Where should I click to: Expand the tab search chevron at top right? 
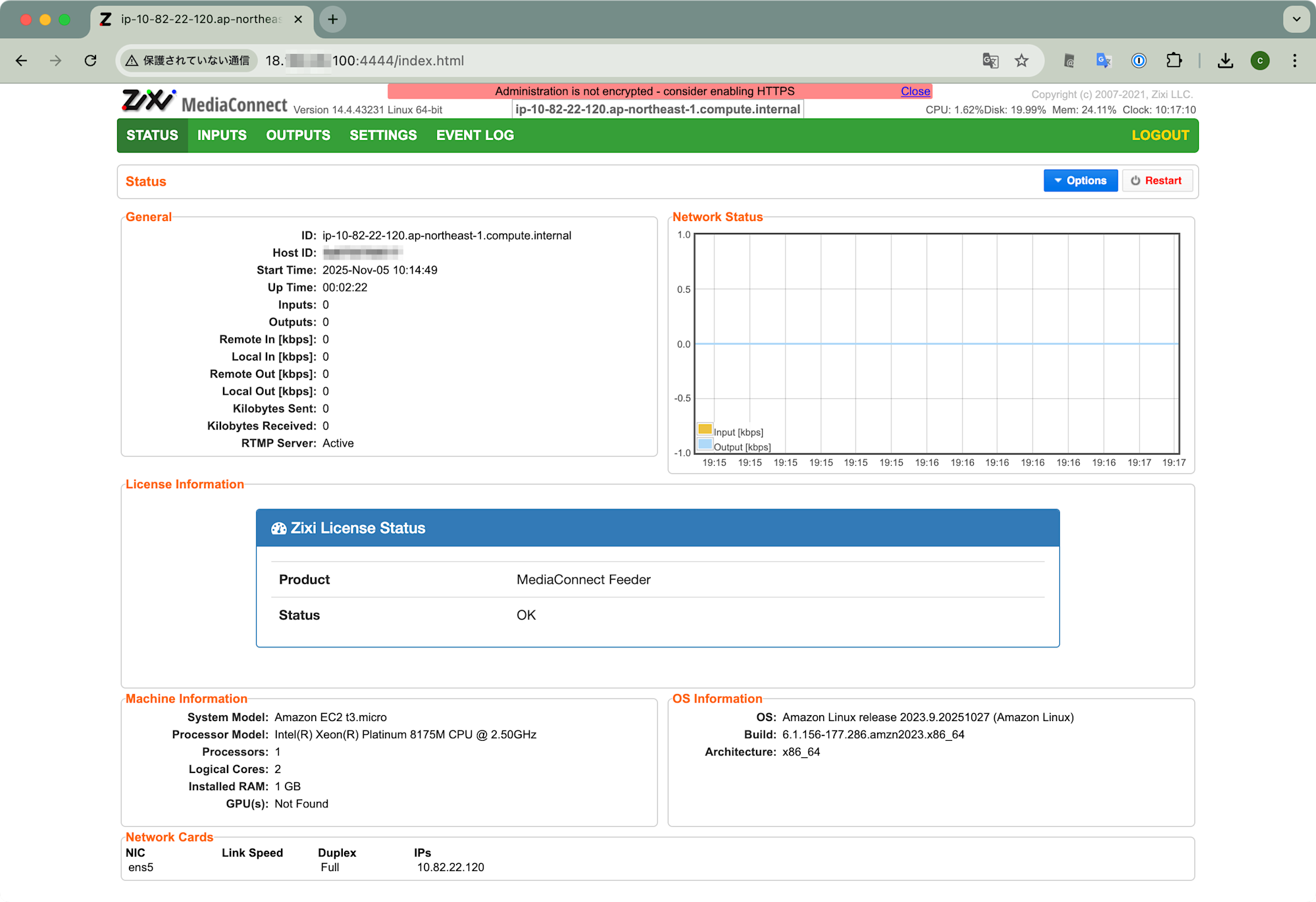[x=1296, y=19]
